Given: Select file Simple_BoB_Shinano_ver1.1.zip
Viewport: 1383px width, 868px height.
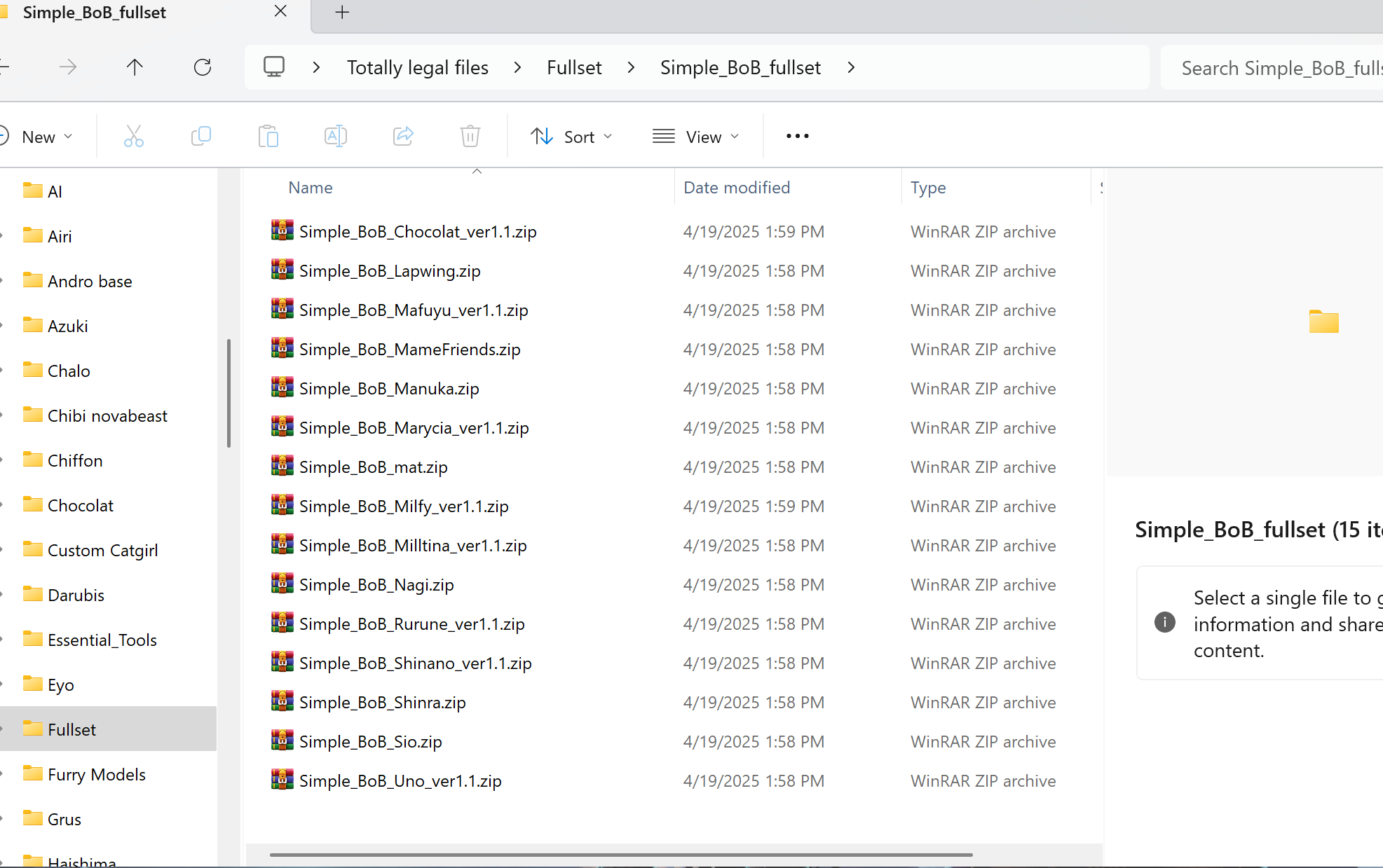Looking at the screenshot, I should click(415, 663).
